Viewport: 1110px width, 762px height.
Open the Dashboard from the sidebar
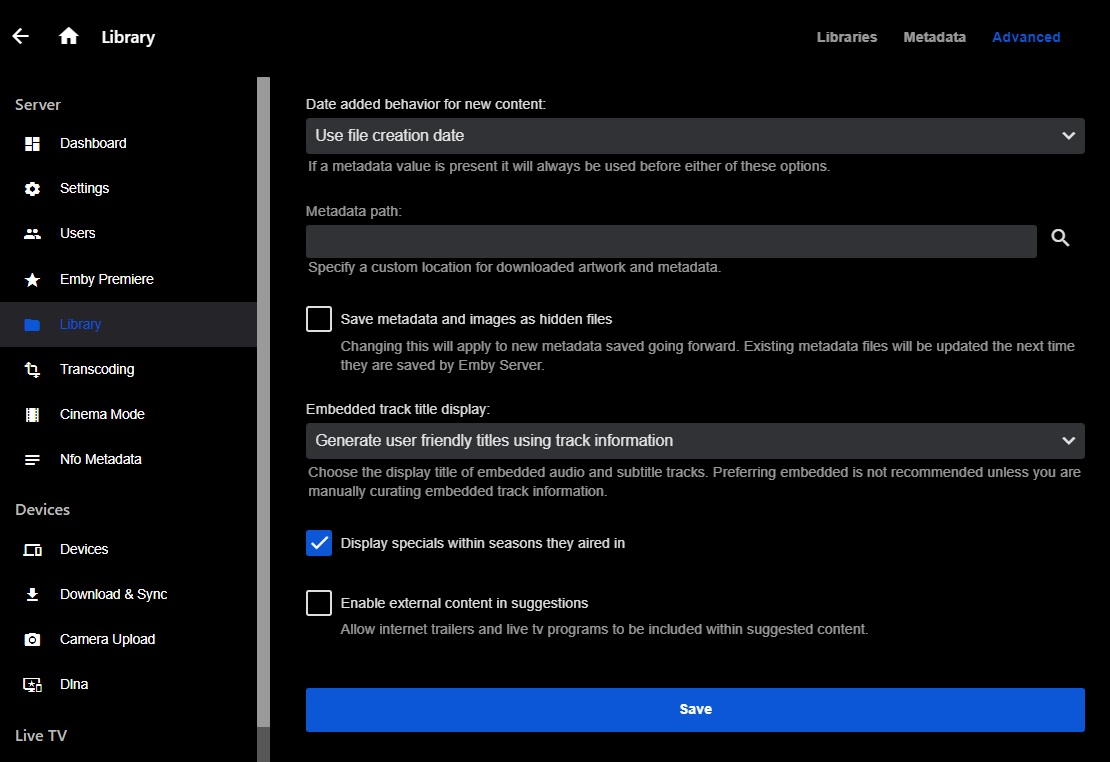93,143
